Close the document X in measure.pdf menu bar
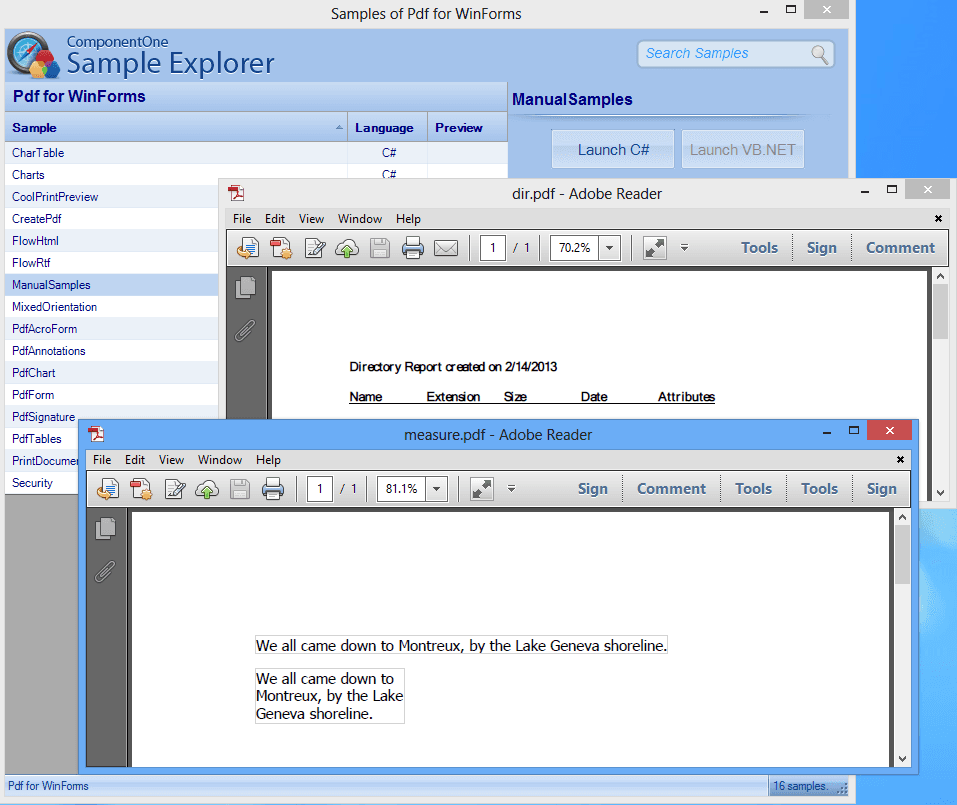 [900, 460]
